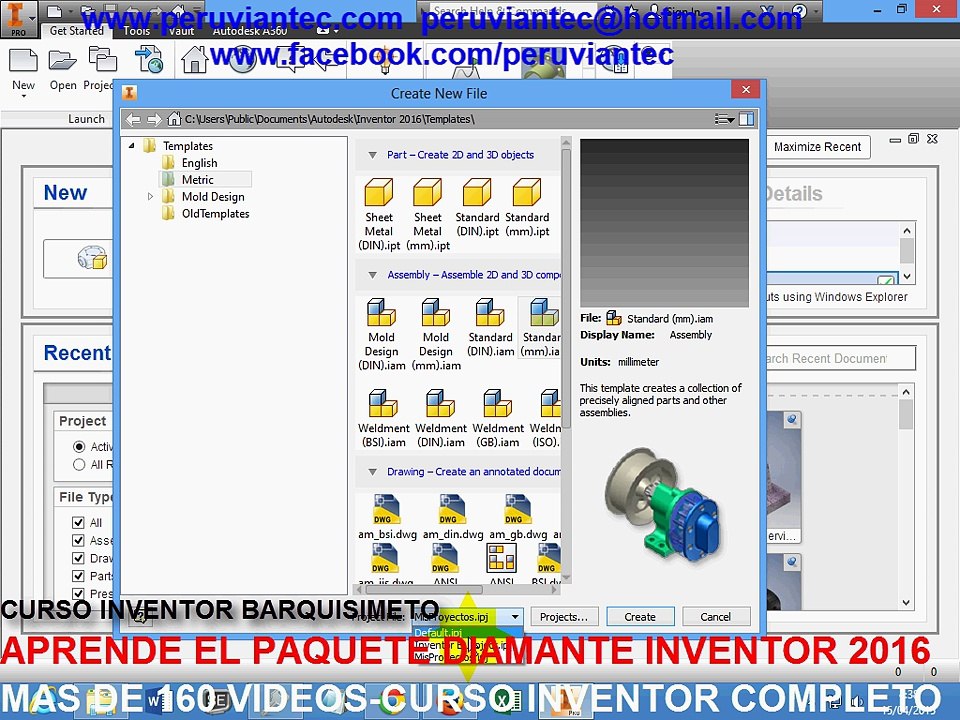Click the Home icon in the ribbon
The width and height of the screenshot is (960, 720).
click(x=195, y=60)
